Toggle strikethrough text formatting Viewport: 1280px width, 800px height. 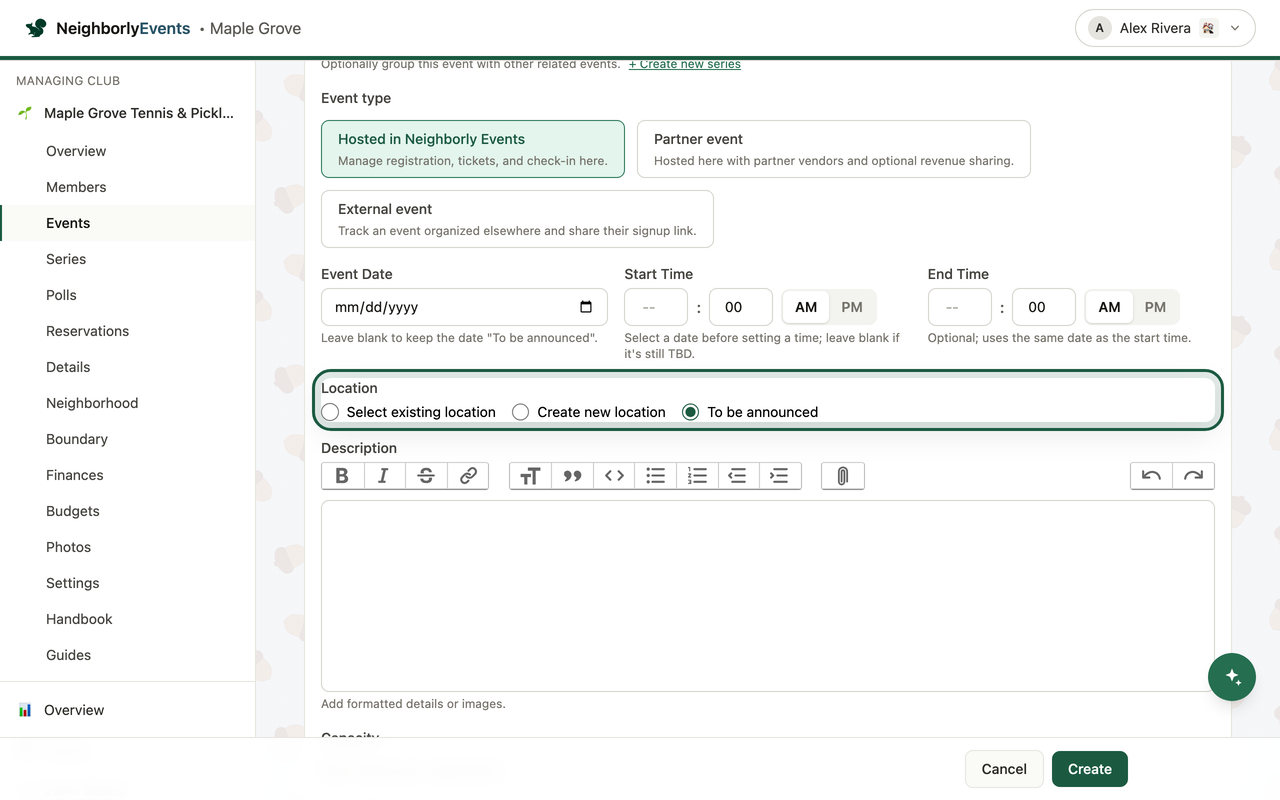426,476
